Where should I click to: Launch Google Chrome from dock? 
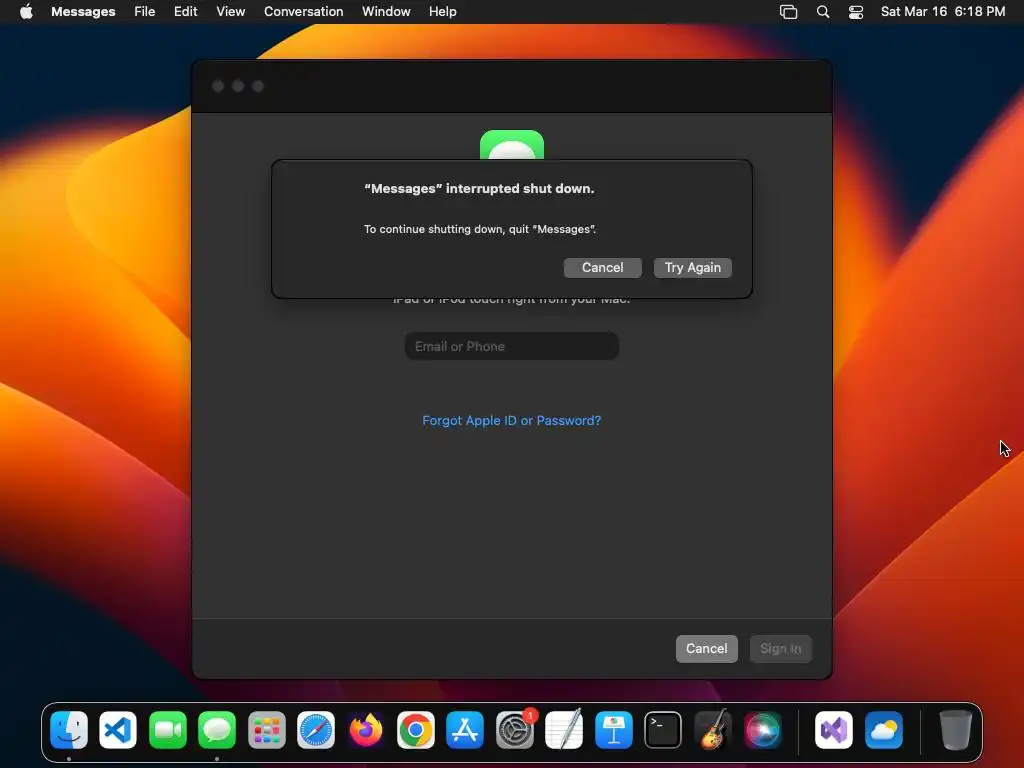pyautogui.click(x=415, y=729)
